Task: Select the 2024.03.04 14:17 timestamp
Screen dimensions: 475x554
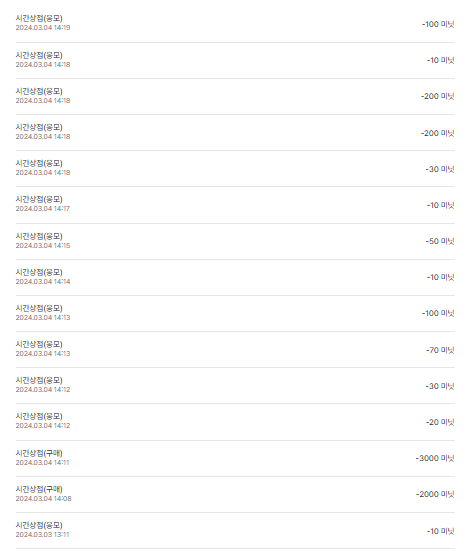Action: [x=43, y=208]
